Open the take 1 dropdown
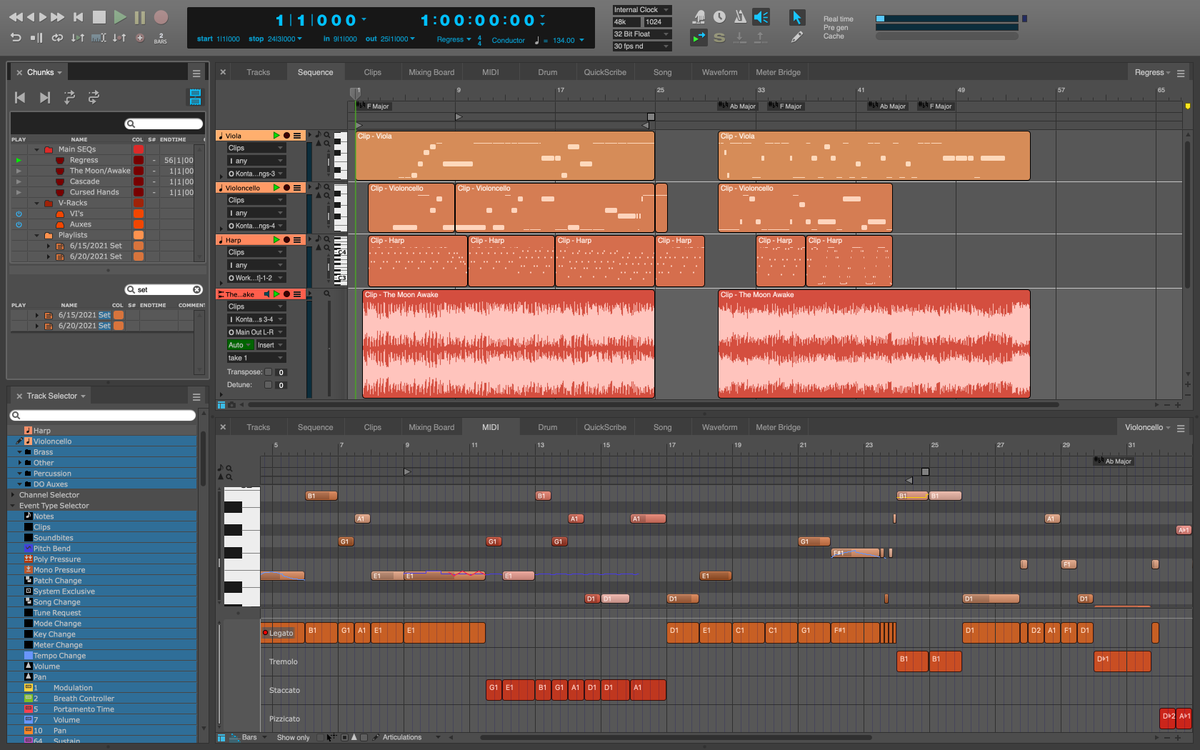 click(x=255, y=358)
